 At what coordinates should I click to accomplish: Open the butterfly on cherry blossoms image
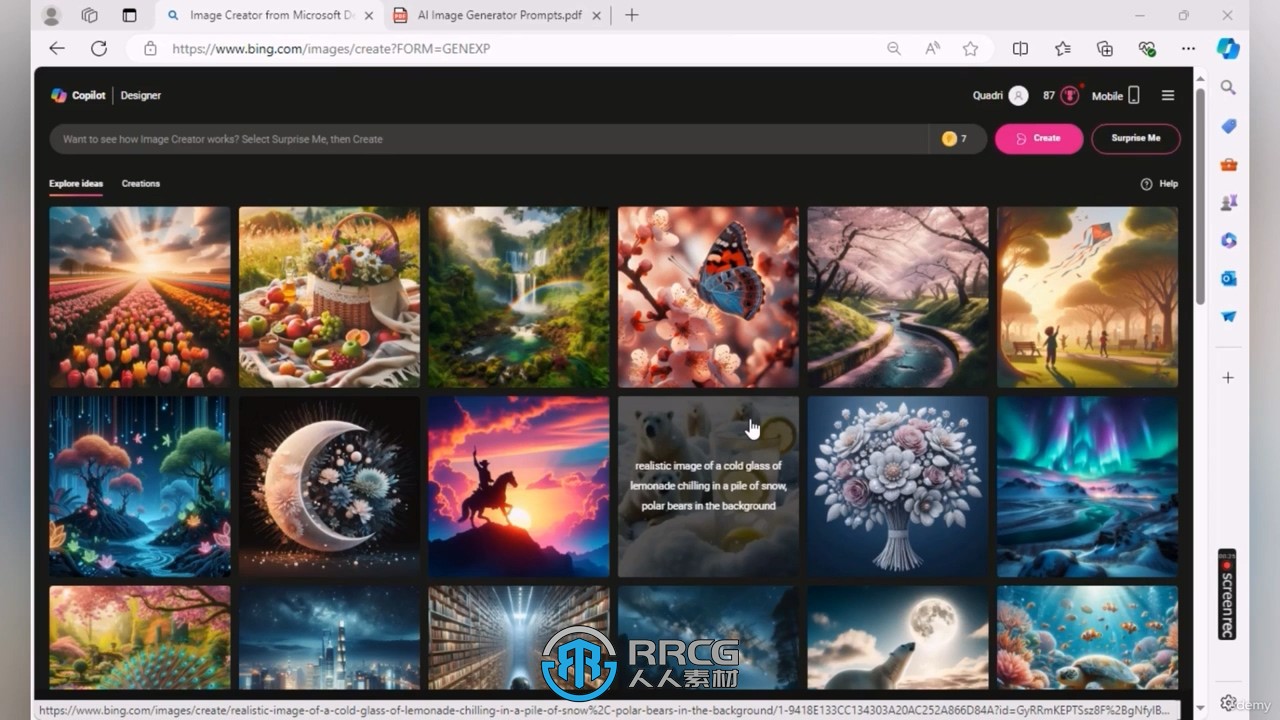click(708, 297)
